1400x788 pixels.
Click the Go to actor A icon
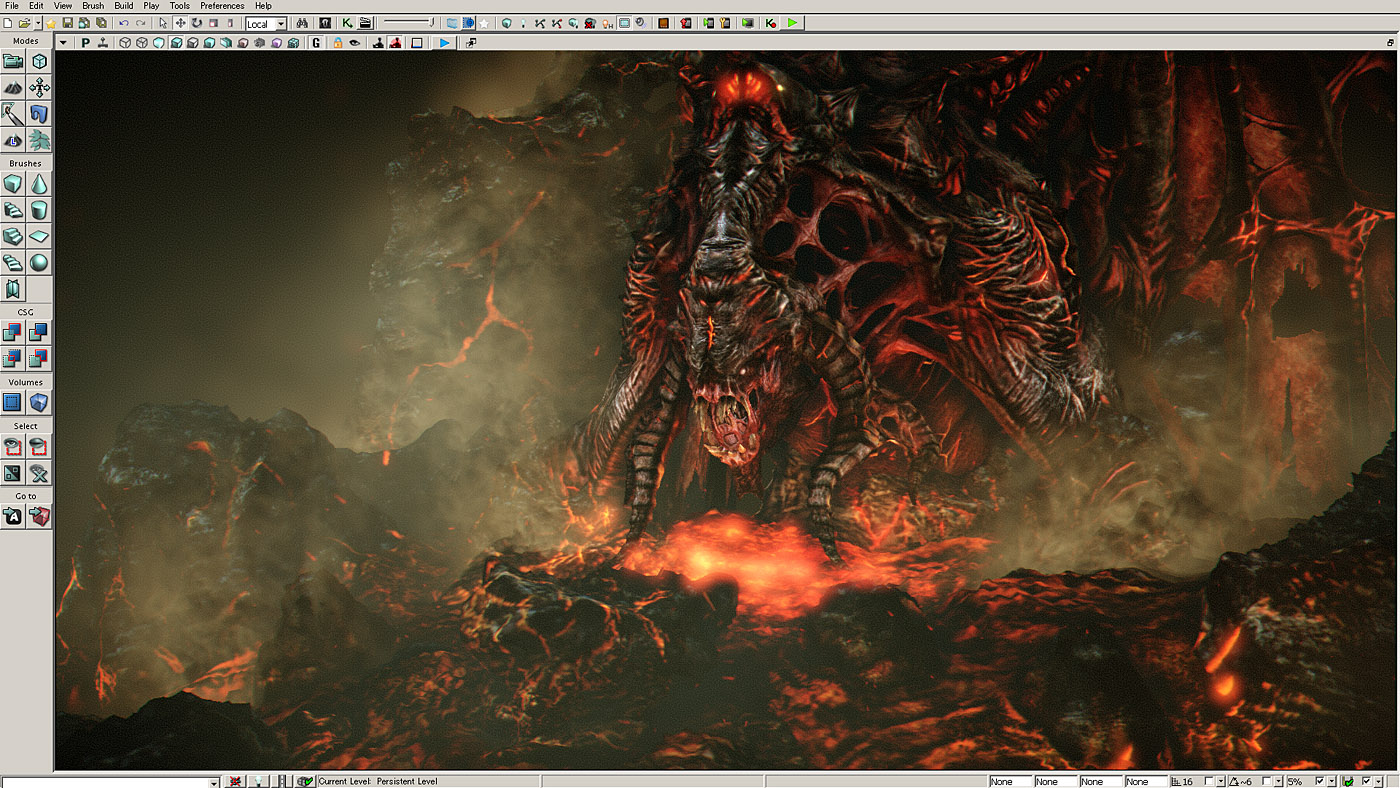pos(13,517)
